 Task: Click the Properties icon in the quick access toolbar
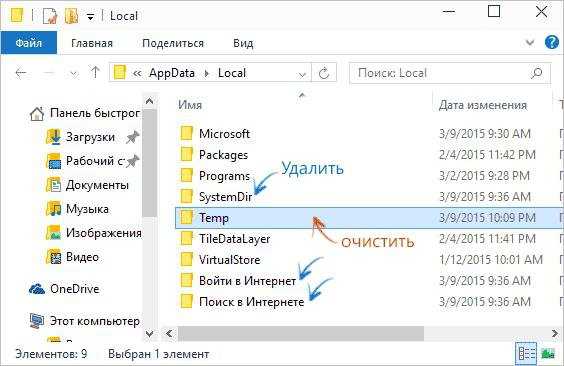point(50,16)
